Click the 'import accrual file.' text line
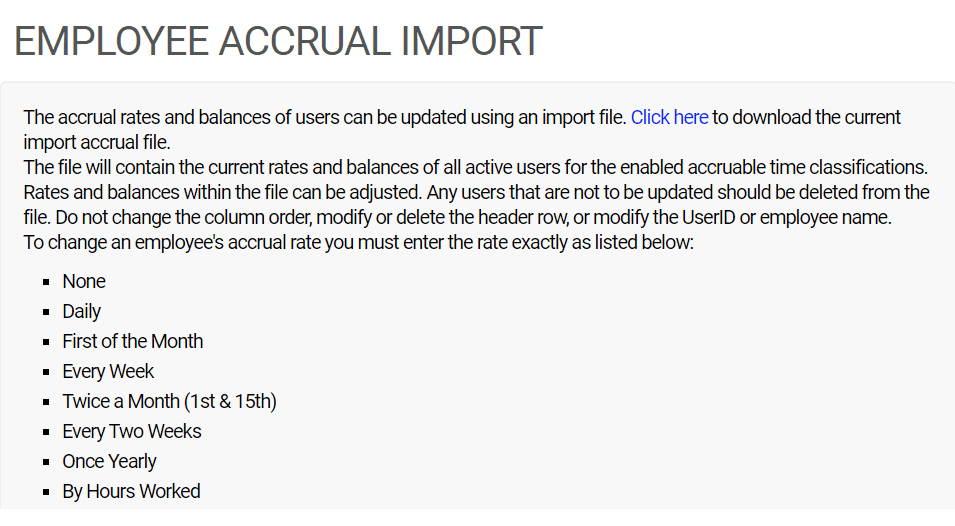The image size is (955, 526). tap(97, 142)
